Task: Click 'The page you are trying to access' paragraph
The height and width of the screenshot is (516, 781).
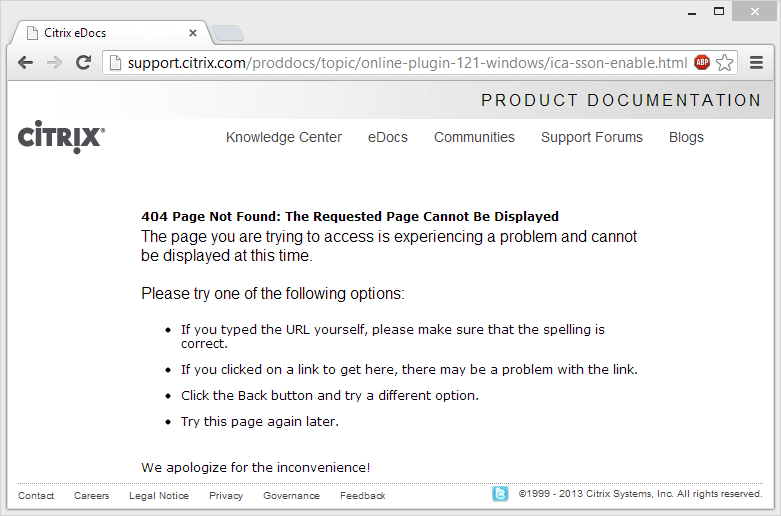Action: (389, 246)
